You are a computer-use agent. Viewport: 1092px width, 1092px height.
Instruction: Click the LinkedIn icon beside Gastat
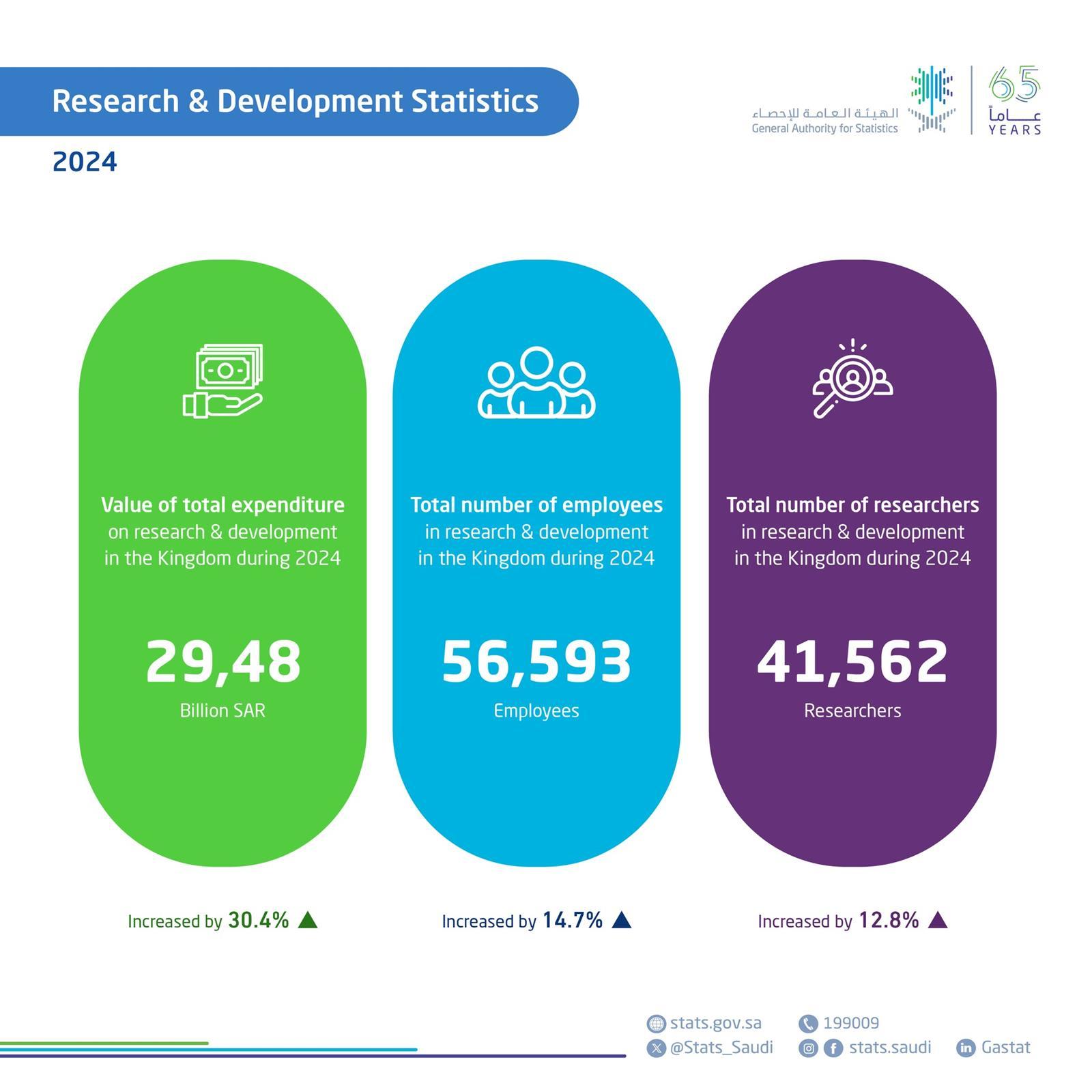[x=966, y=1048]
